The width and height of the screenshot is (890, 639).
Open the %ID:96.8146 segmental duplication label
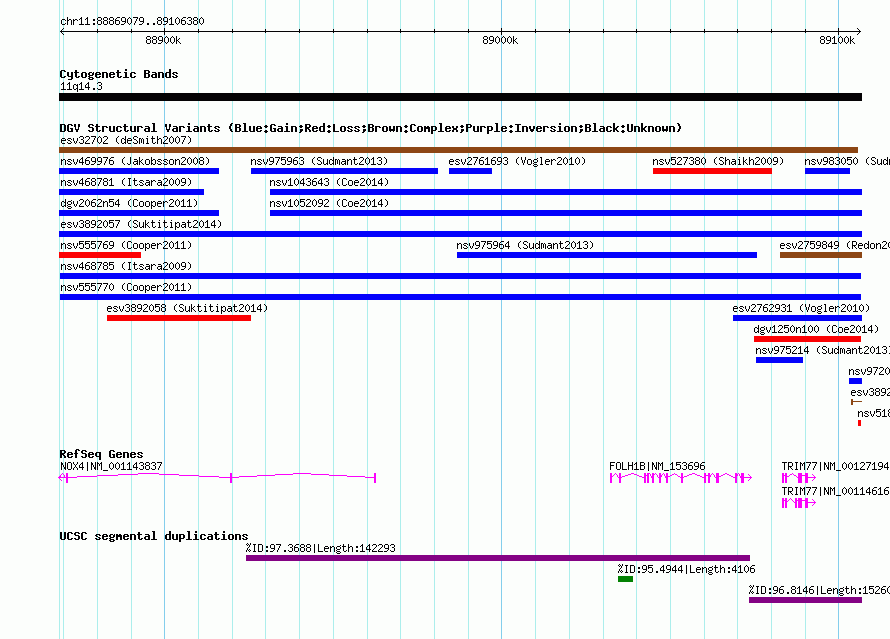click(819, 590)
